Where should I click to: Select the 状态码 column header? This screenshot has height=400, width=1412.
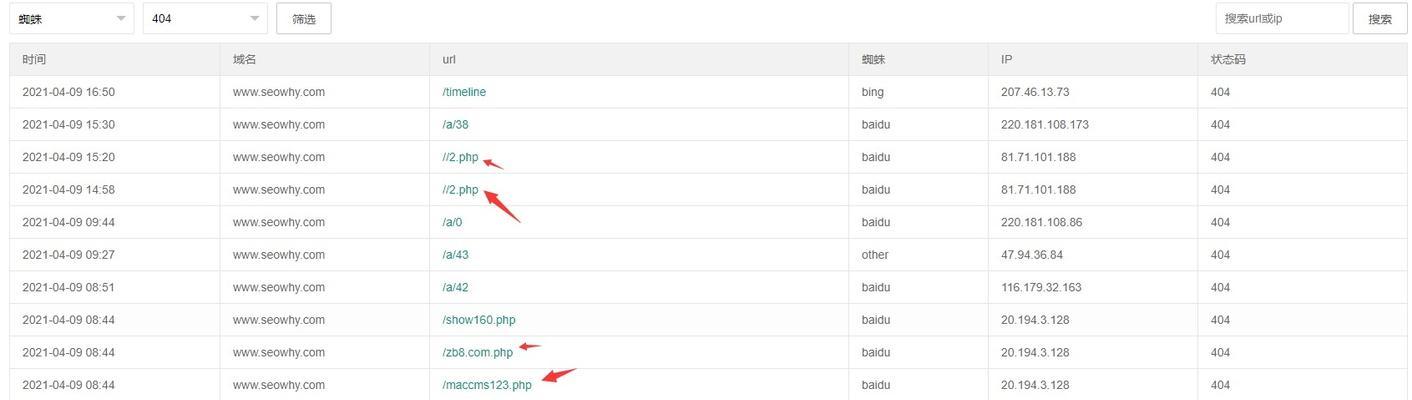(1228, 59)
